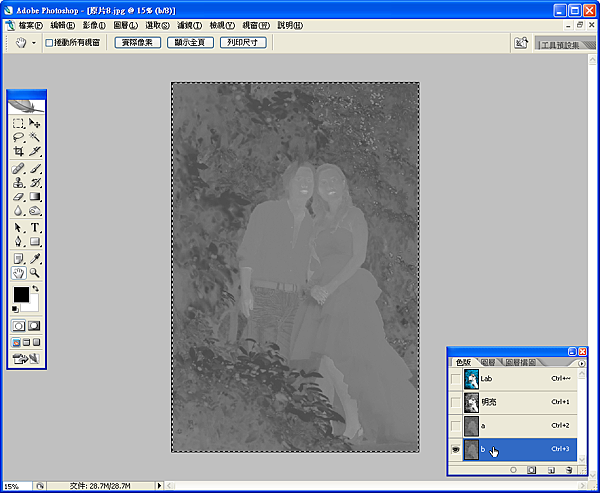Select the Blur tool
600x493 pixels.
[x=18, y=211]
